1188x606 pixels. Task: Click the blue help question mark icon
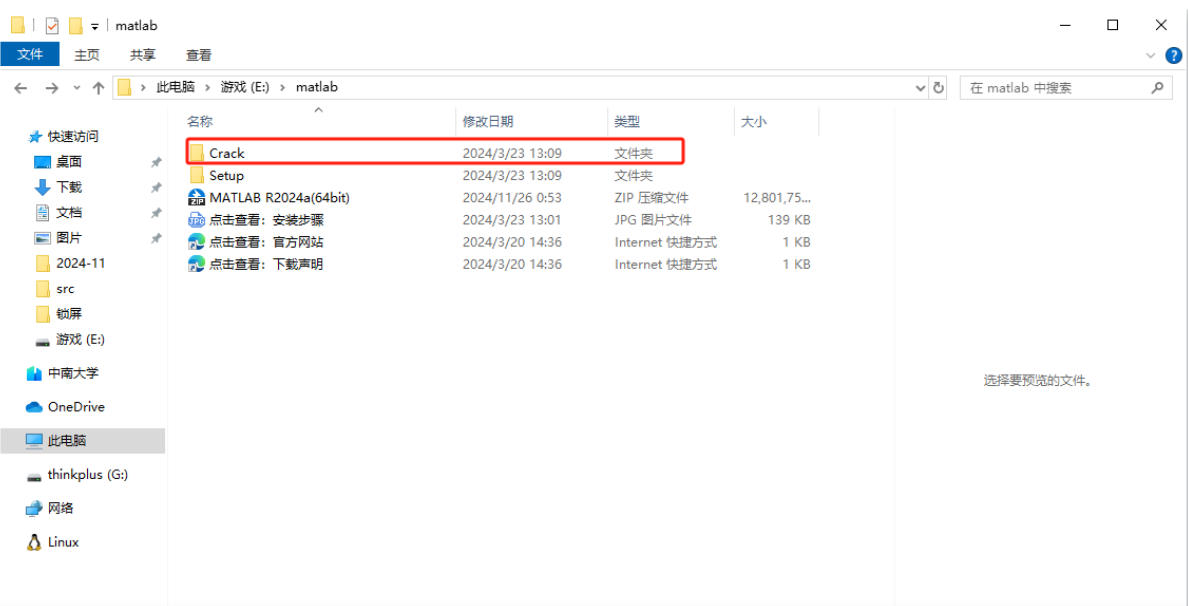[x=1174, y=55]
